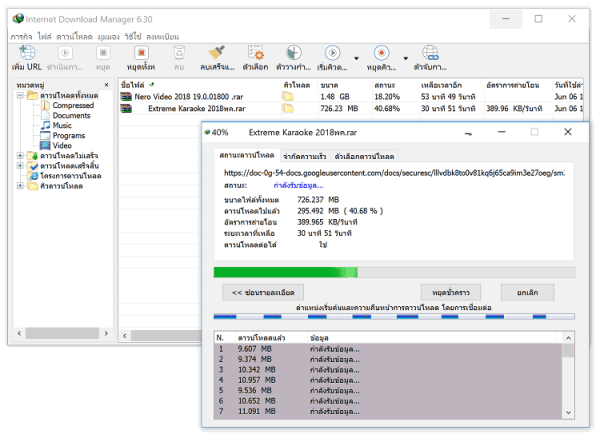Click the Stop Queue red icon
600x438 pixels.
(381, 53)
